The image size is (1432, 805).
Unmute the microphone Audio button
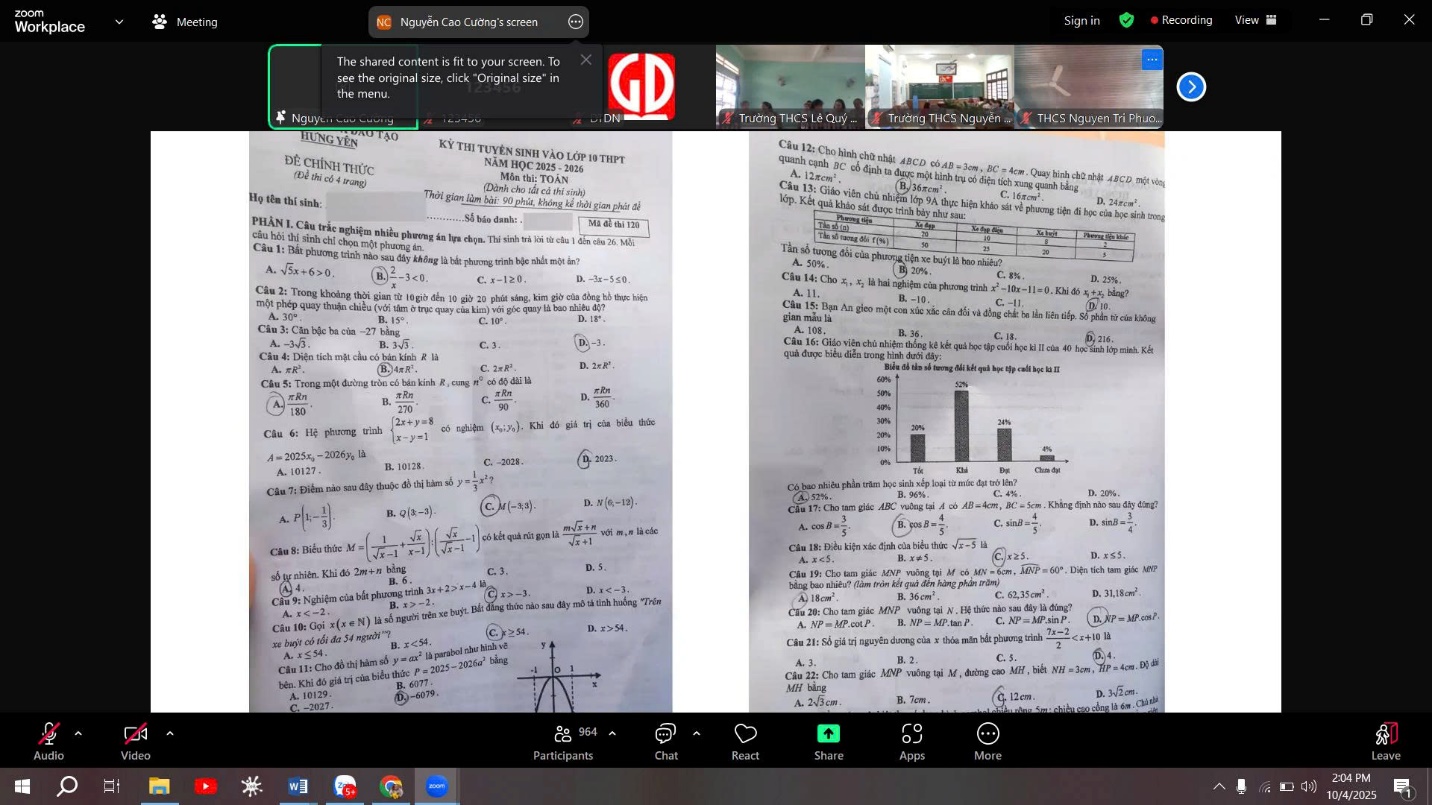(x=48, y=740)
